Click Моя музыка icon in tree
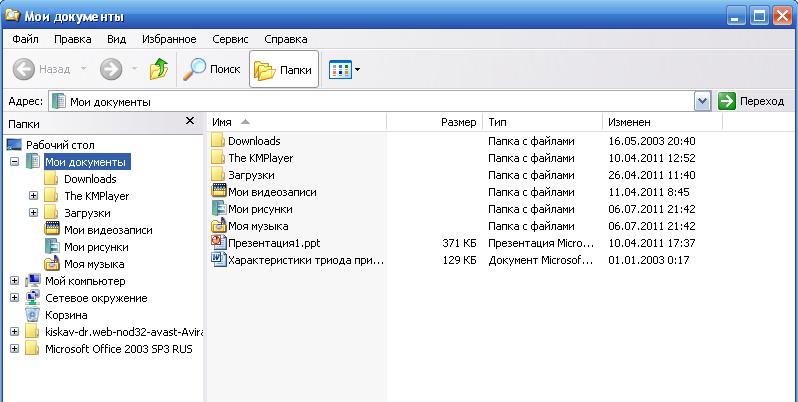The height and width of the screenshot is (402, 798). (x=52, y=264)
